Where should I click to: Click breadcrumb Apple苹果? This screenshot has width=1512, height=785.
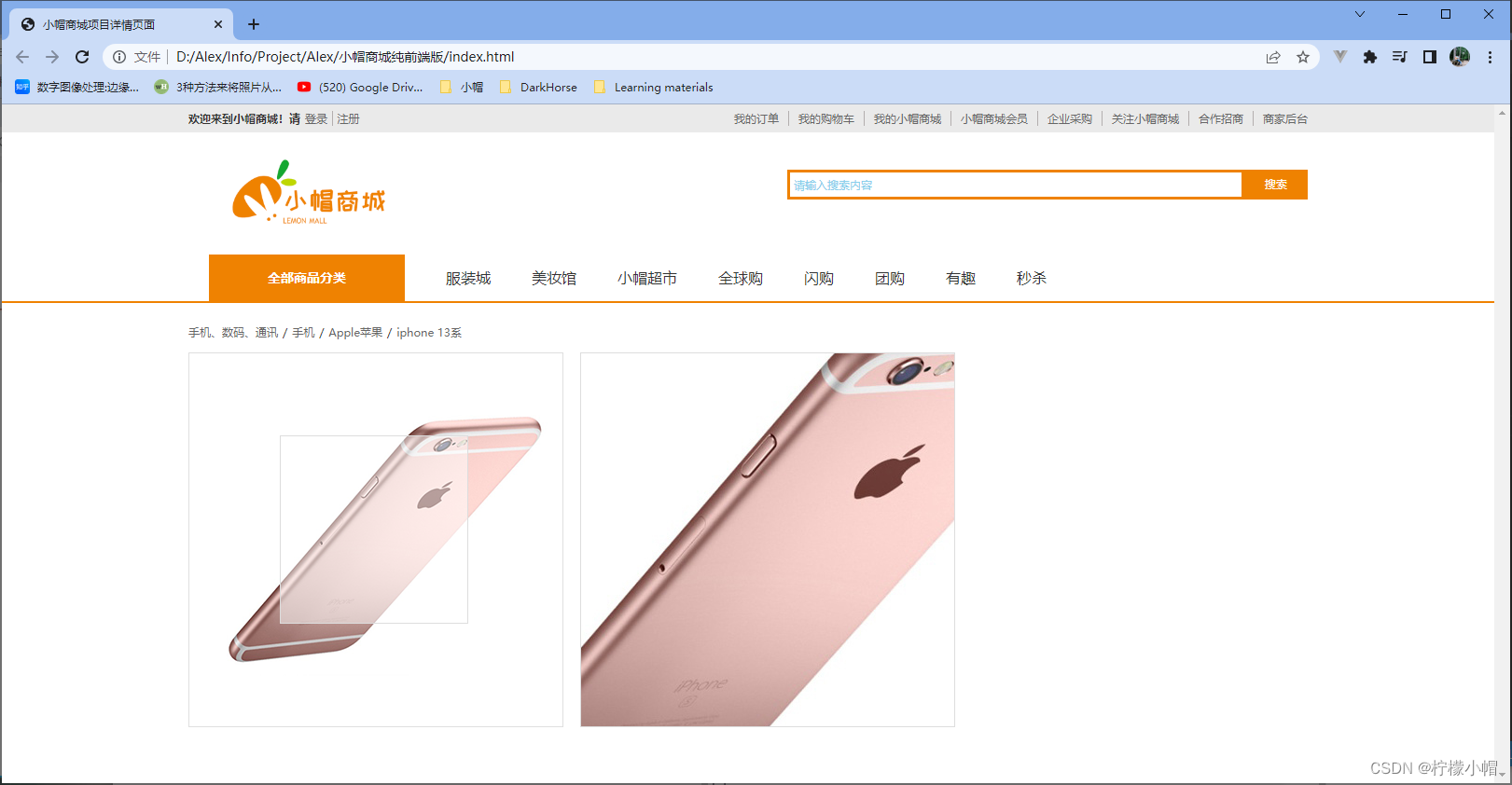[355, 333]
